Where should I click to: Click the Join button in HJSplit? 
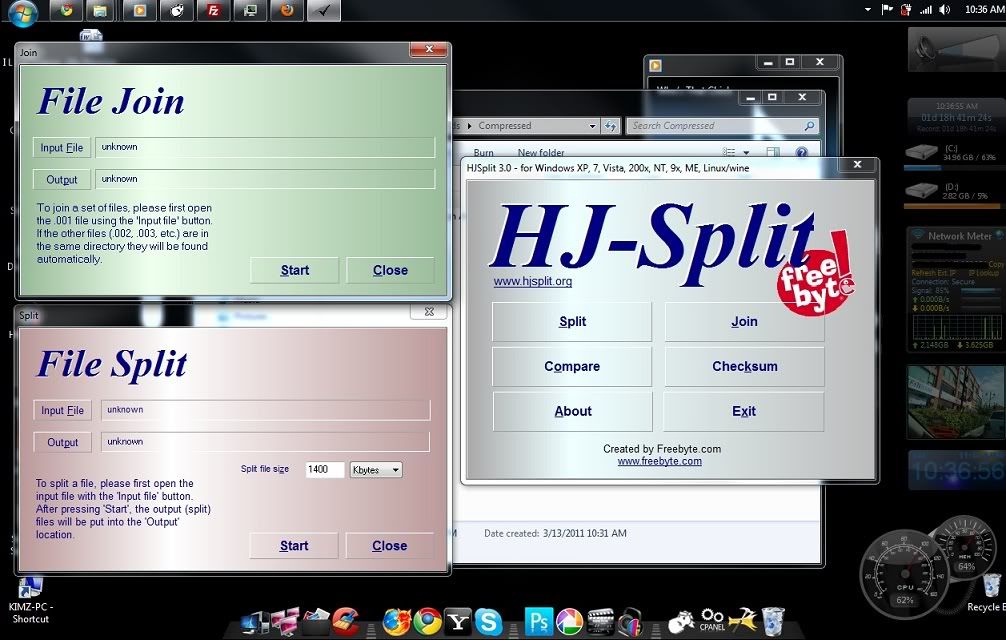(x=744, y=322)
